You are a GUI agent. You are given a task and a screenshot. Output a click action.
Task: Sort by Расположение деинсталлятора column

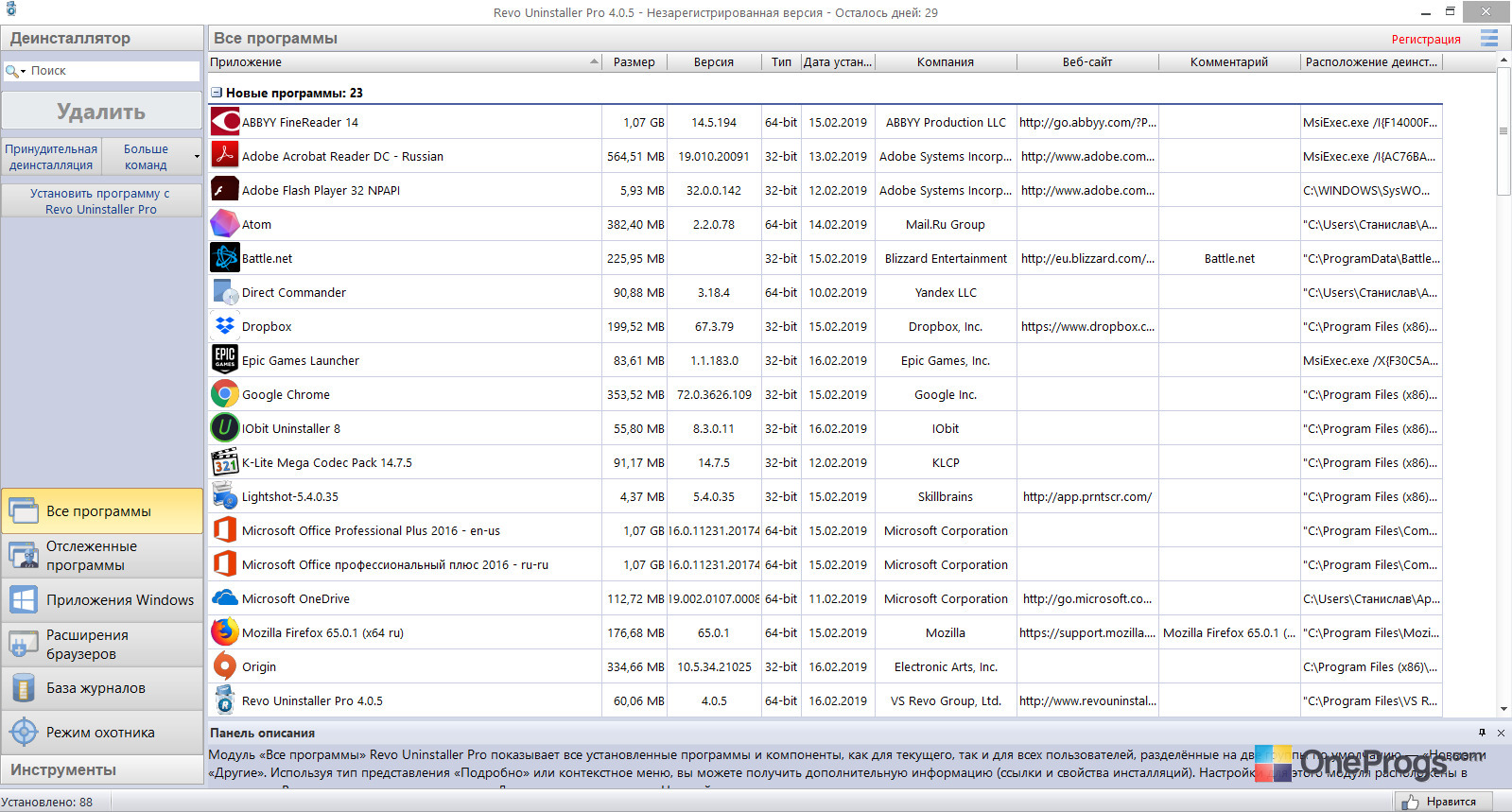coord(1372,62)
